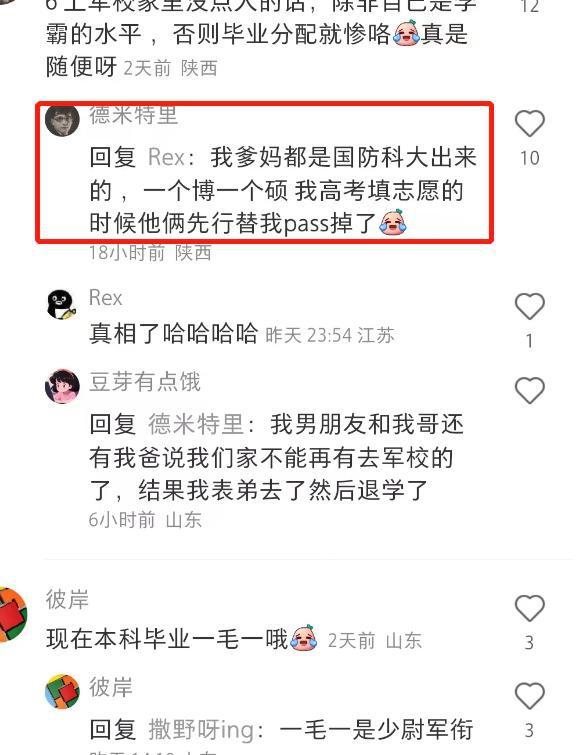Select comment text 真相了哈哈哈哈
Viewport: 576px width, 755px height.
pyautogui.click(x=173, y=334)
